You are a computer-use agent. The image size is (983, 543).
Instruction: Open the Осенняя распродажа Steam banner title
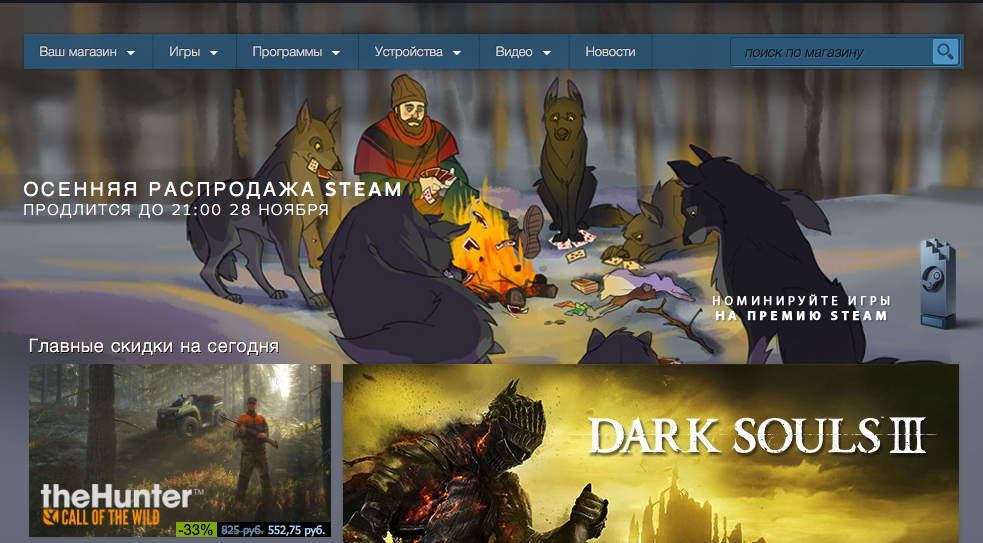(x=212, y=189)
